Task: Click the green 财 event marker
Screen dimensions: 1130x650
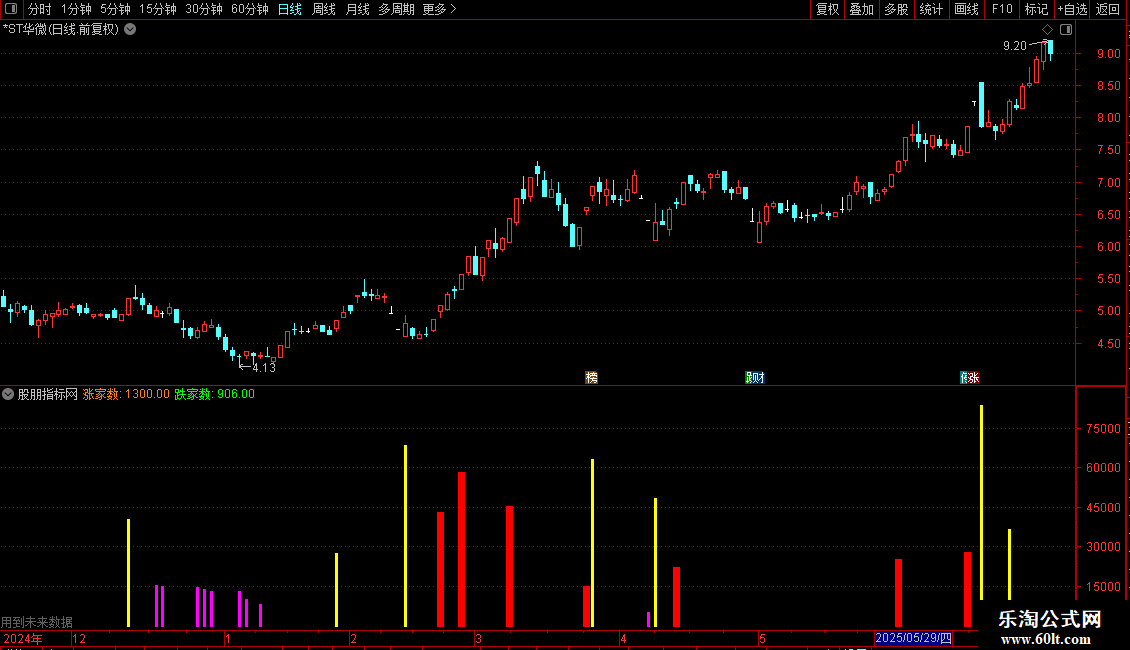Action: point(758,378)
